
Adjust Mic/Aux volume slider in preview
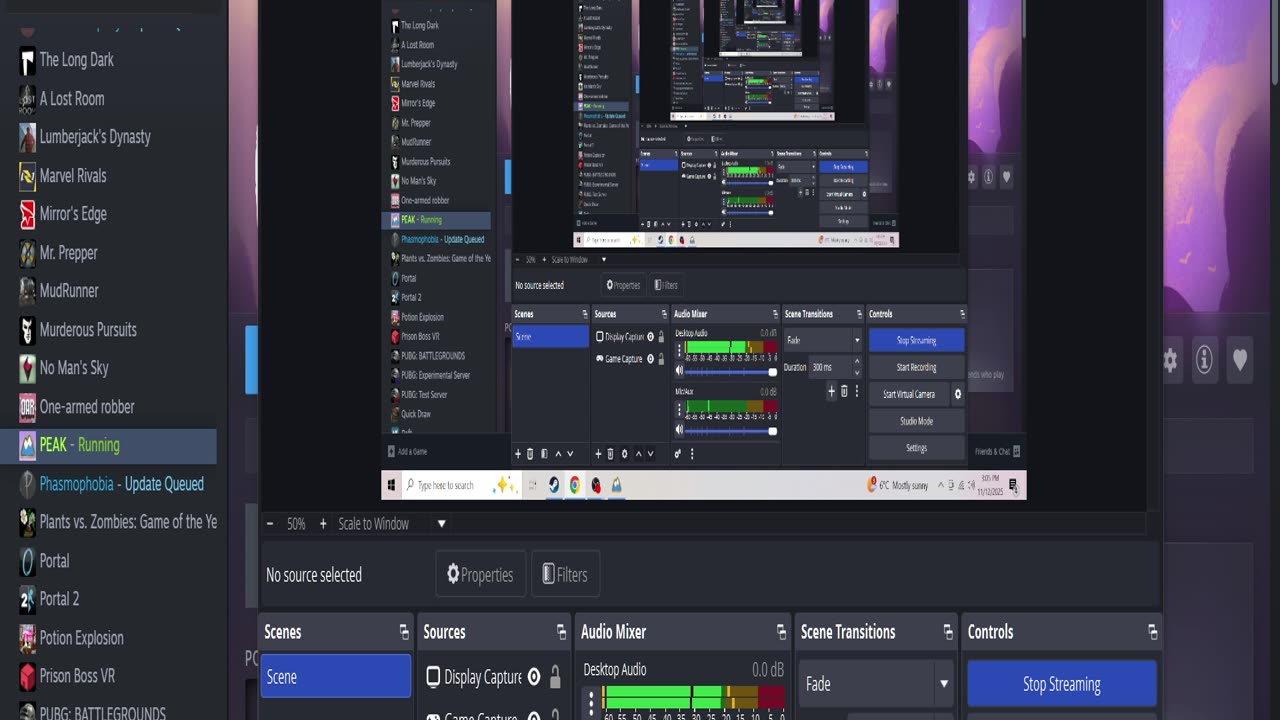point(732,430)
